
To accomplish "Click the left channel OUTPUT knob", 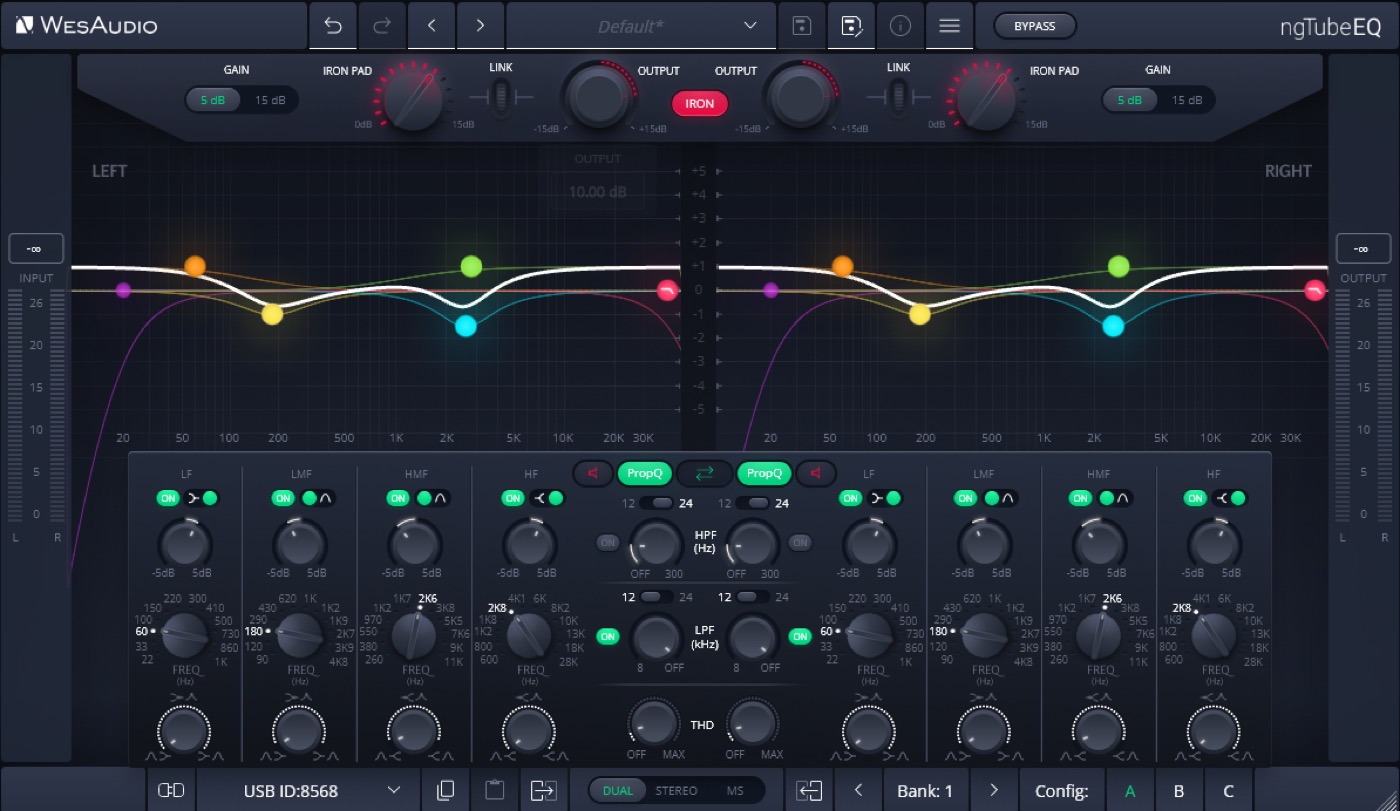I will [598, 96].
